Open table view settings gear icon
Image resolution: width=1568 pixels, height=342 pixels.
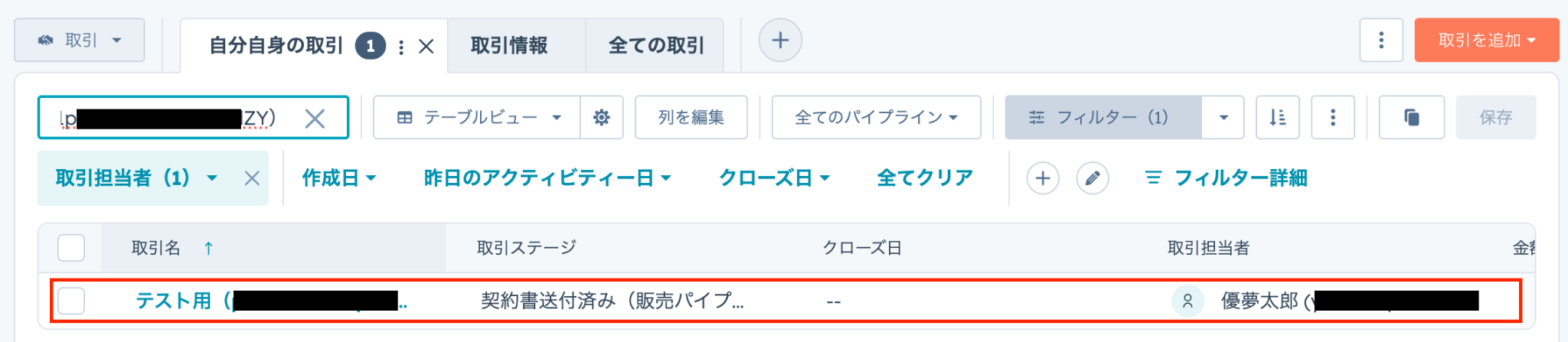(602, 117)
